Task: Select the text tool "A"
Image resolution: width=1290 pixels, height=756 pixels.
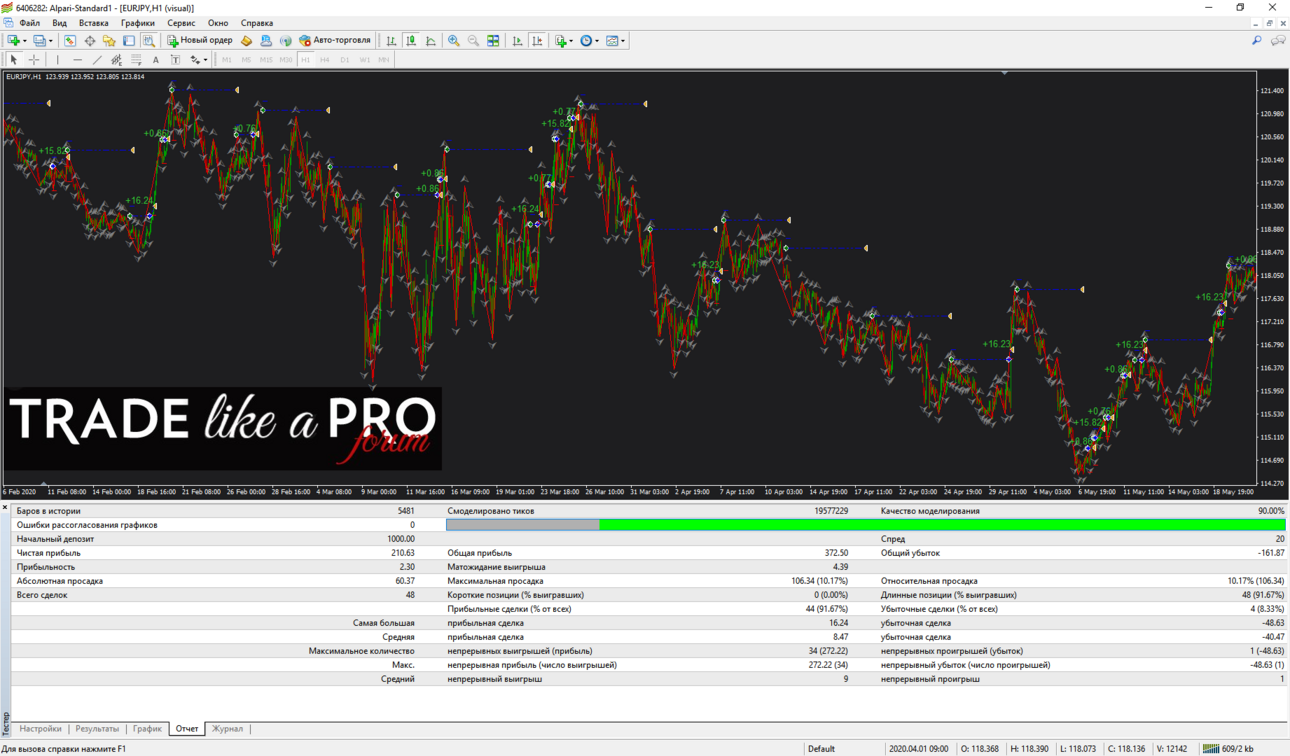Action: (155, 60)
